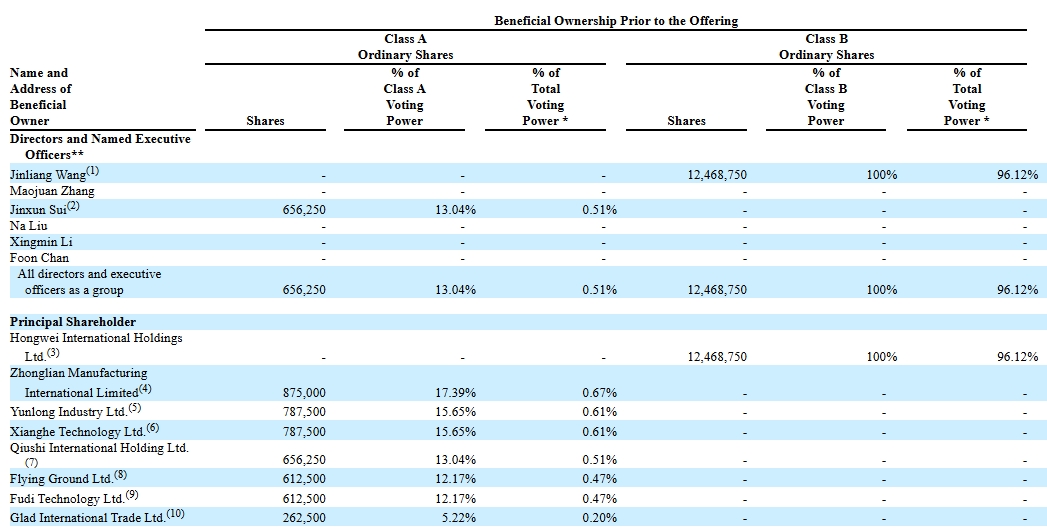Open footnote (2) next to Jinxun Sui

coord(72,207)
